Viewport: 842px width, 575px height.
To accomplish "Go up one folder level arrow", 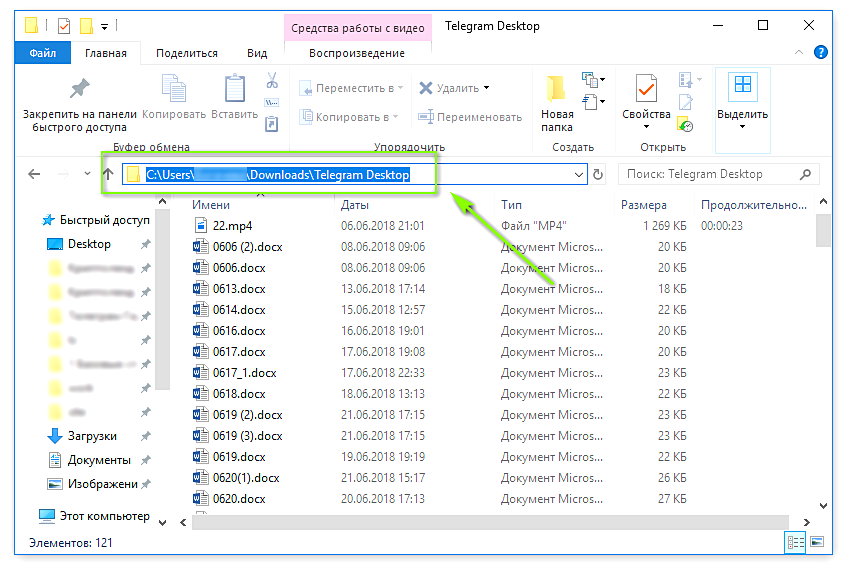I will (x=108, y=174).
